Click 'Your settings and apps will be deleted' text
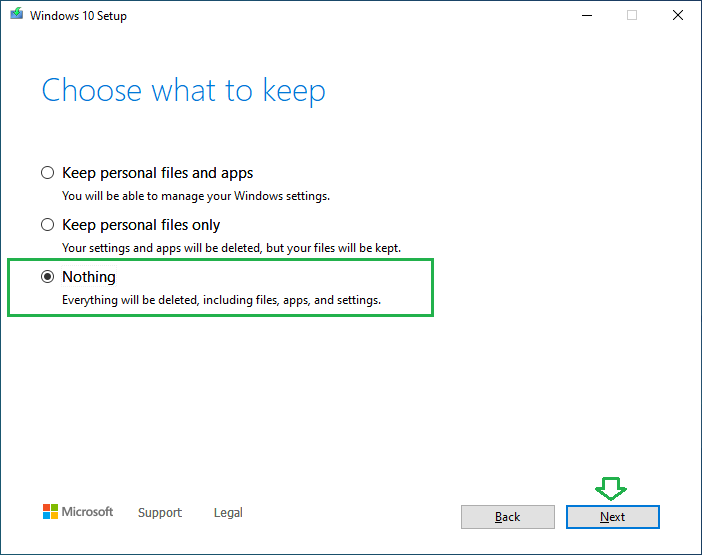 [231, 248]
